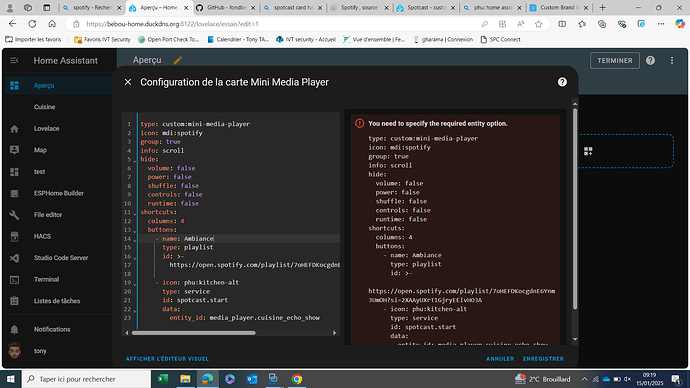The width and height of the screenshot is (690, 388).
Task: Open the Map sidebar entry
Action: pos(57,150)
